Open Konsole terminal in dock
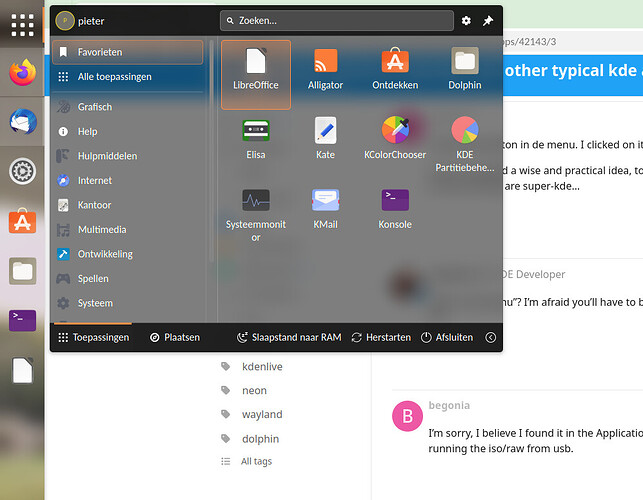Screen dimensions: 643x500 (x=23, y=320)
